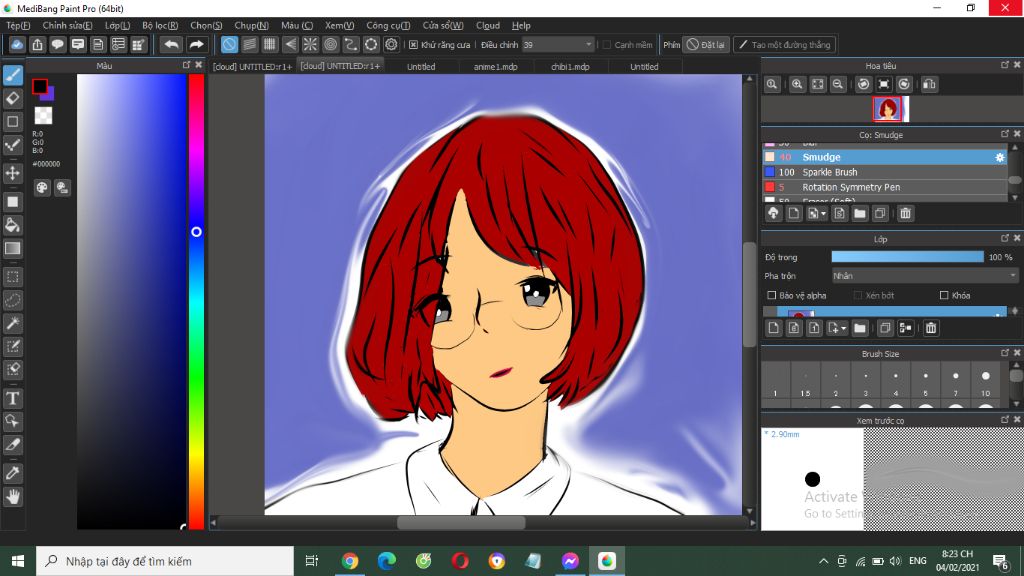Click the share/export icon in toolbar
The height and width of the screenshot is (576, 1024).
pyautogui.click(x=37, y=44)
